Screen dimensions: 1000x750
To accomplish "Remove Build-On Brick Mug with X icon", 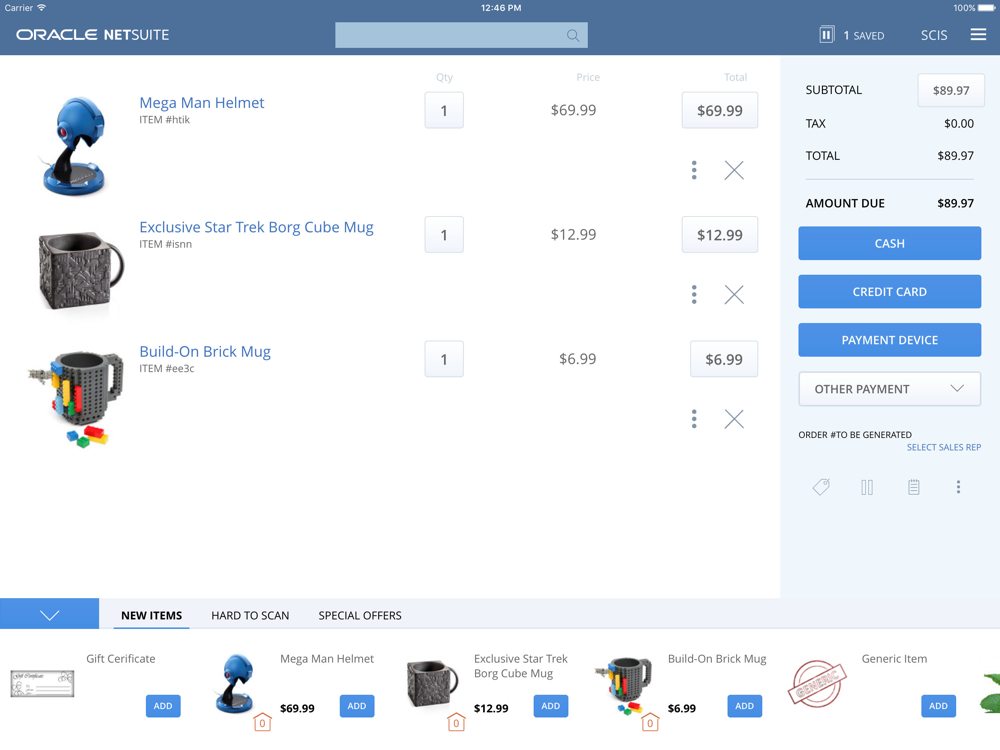I will 734,418.
